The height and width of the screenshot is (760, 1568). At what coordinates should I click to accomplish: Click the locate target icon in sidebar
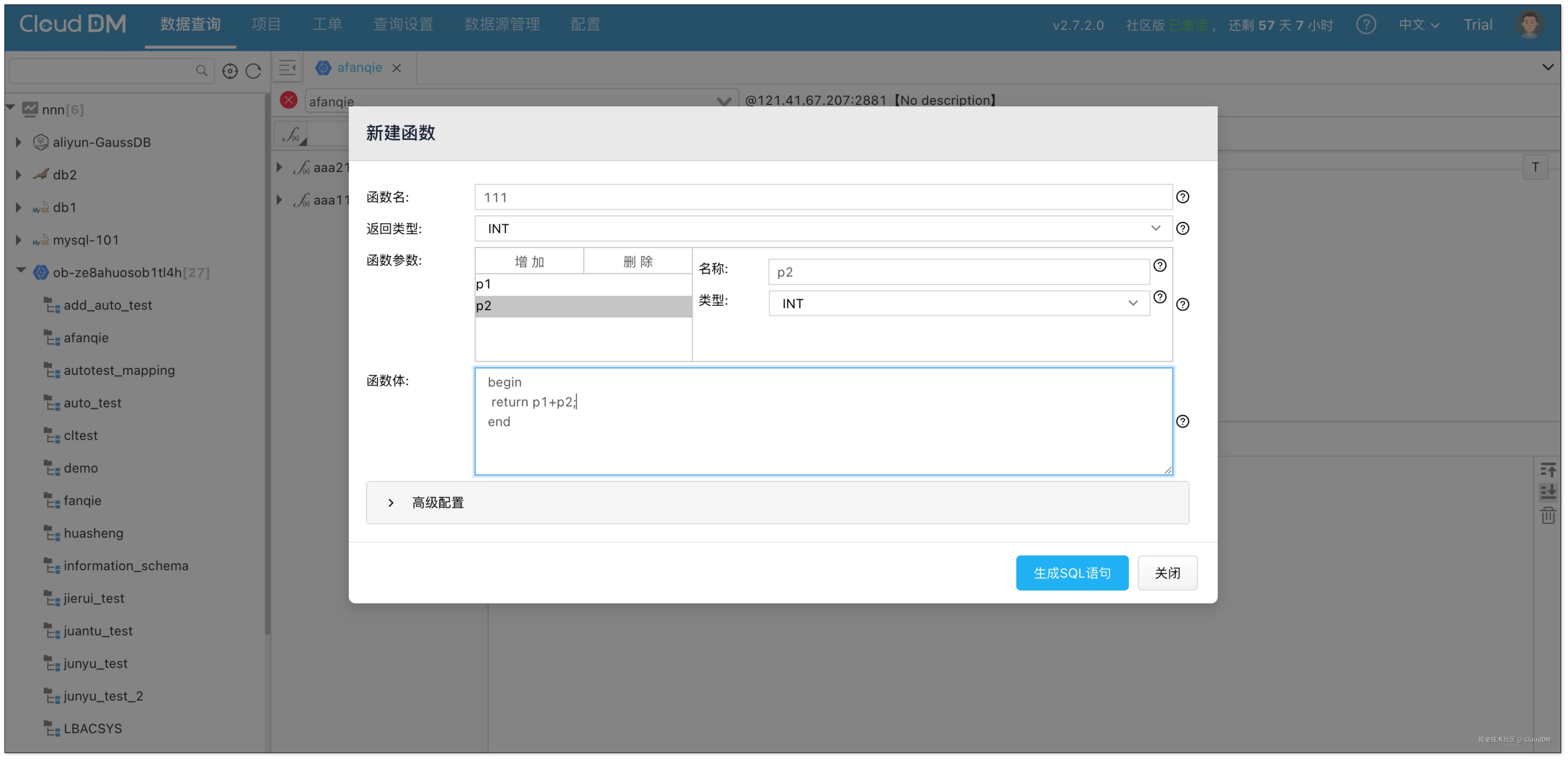(230, 71)
